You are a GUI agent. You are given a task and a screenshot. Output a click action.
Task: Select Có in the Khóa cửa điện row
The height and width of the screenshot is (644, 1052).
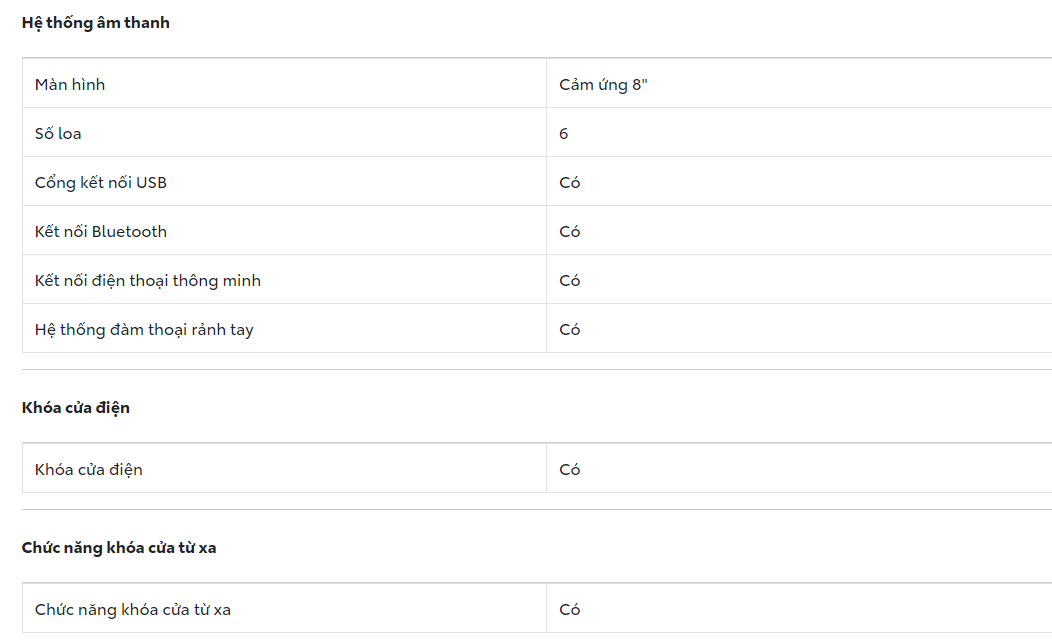(570, 470)
